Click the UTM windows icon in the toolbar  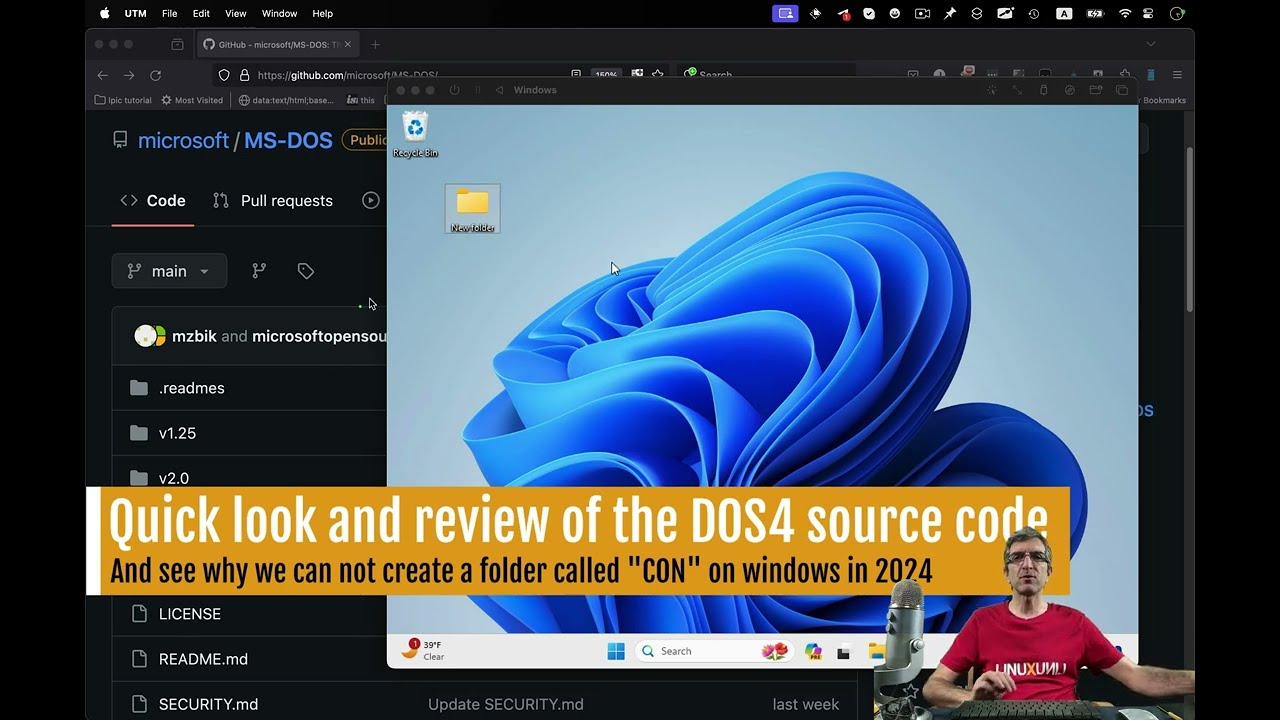coord(1122,90)
